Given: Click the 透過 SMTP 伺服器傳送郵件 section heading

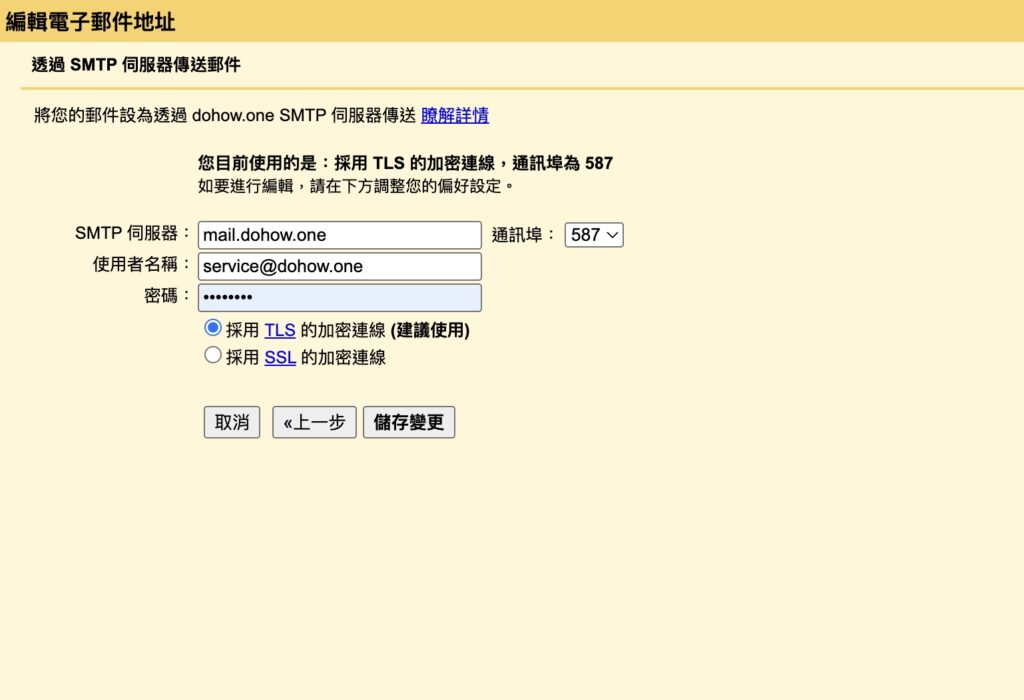Looking at the screenshot, I should point(136,66).
